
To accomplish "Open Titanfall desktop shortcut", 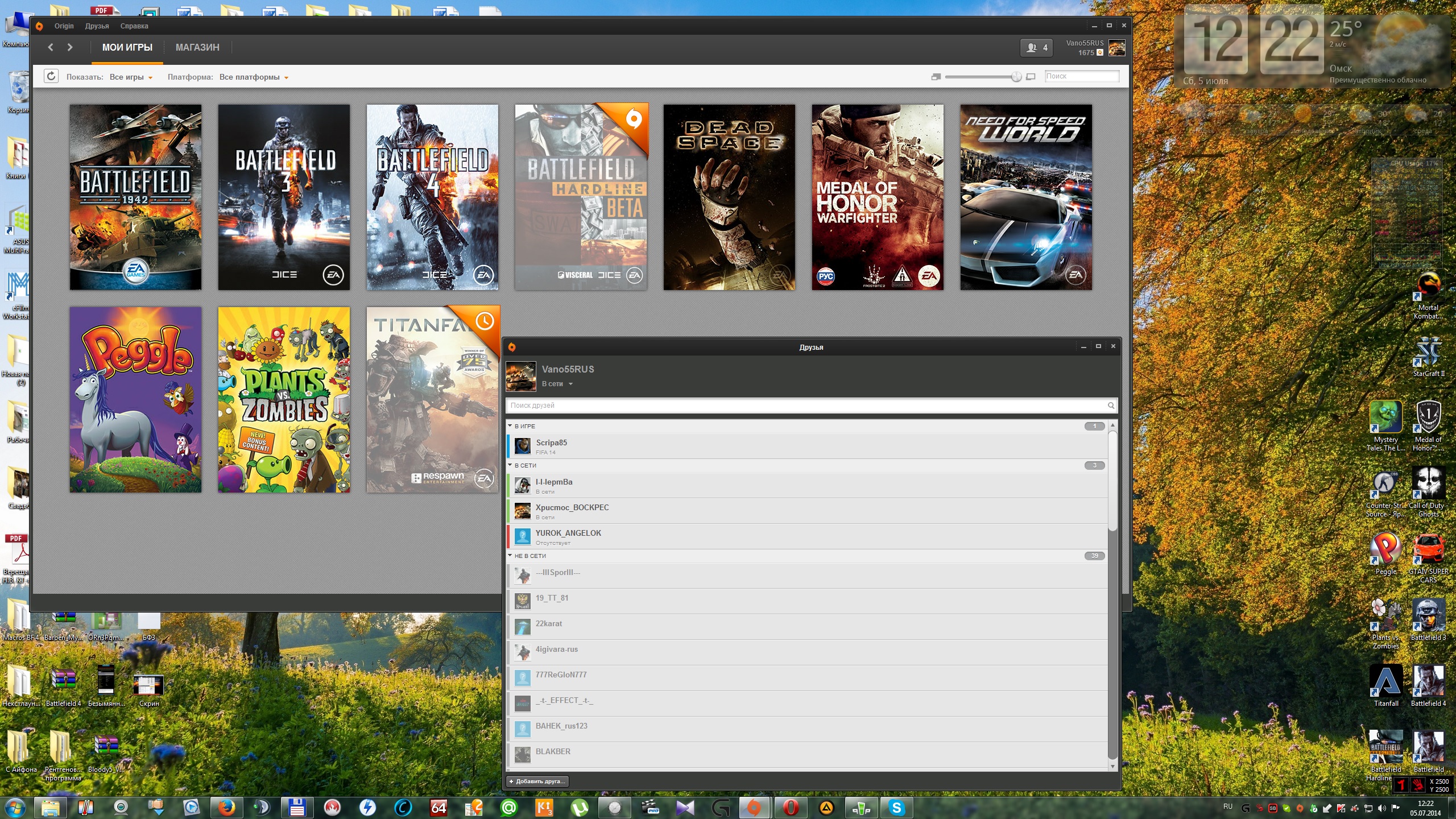I will [x=1386, y=686].
